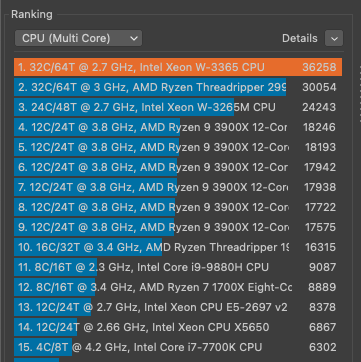Select rank 6 Ryzen 9 3900X row
The width and height of the screenshot is (361, 362).
click(x=178, y=167)
